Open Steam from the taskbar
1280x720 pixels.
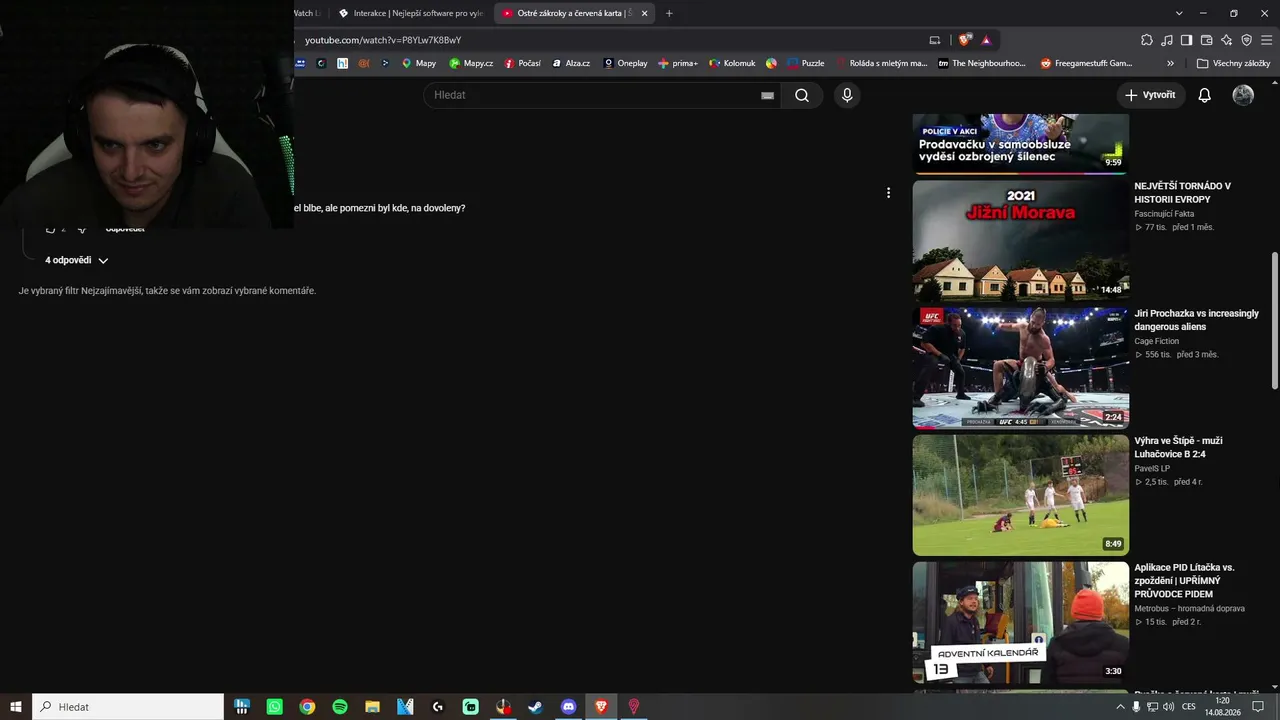[x=536, y=706]
